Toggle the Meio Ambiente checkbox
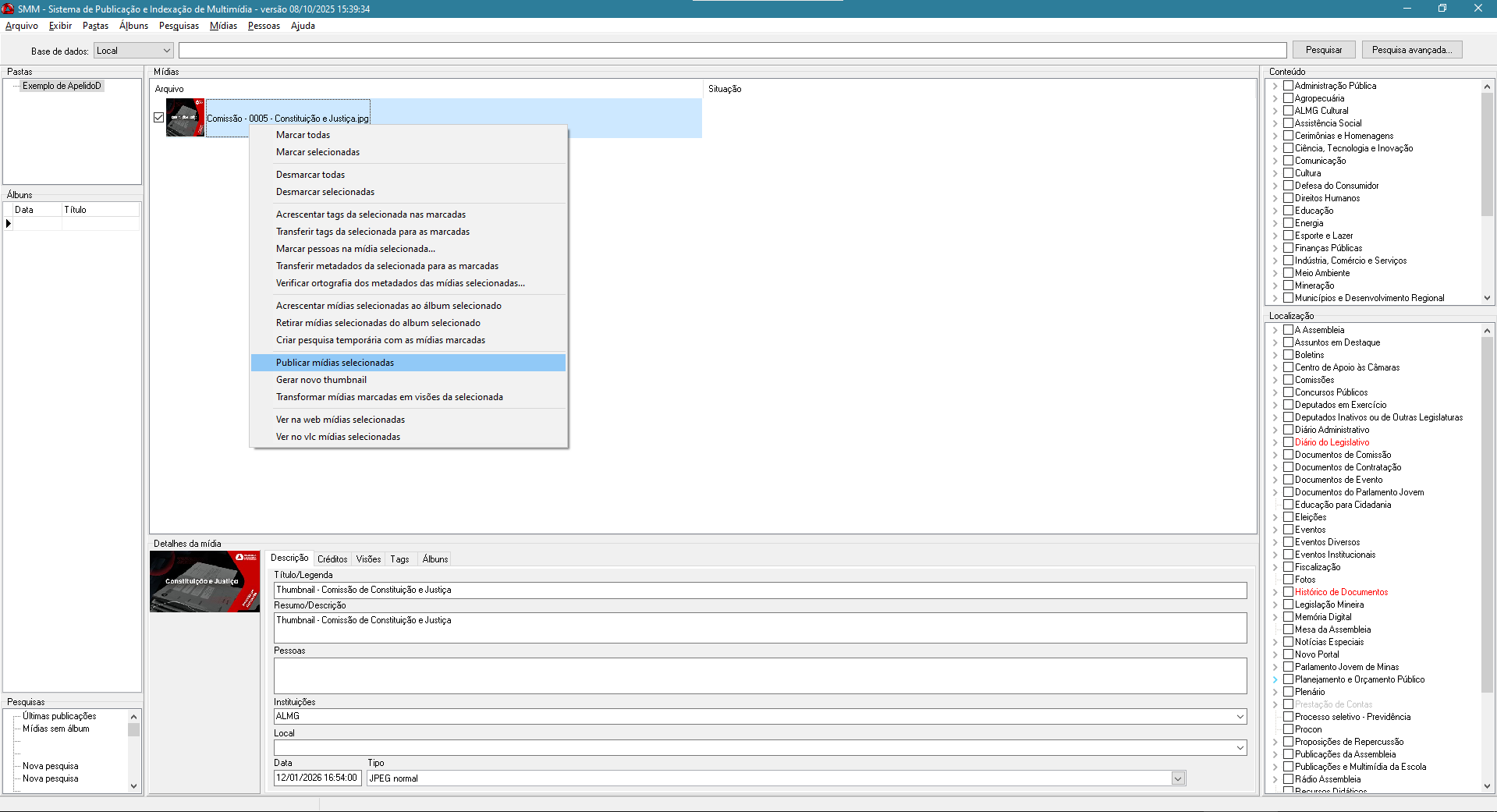 click(x=1288, y=273)
